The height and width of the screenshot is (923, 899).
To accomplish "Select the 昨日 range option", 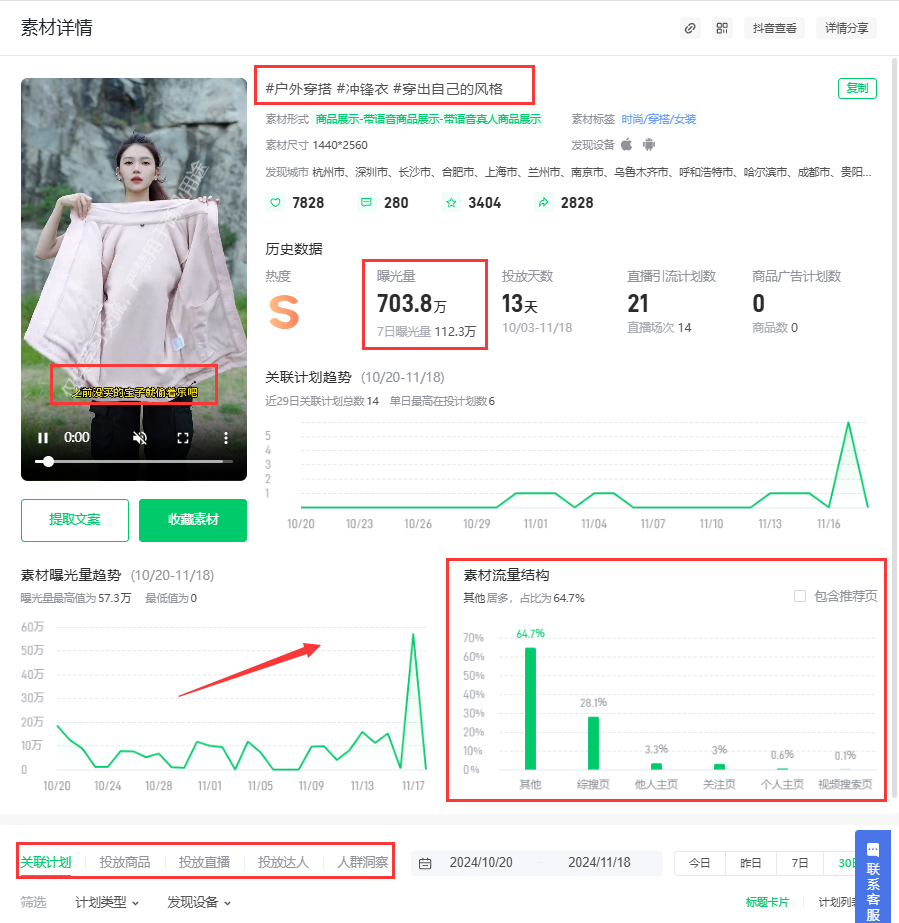I will click(x=751, y=863).
